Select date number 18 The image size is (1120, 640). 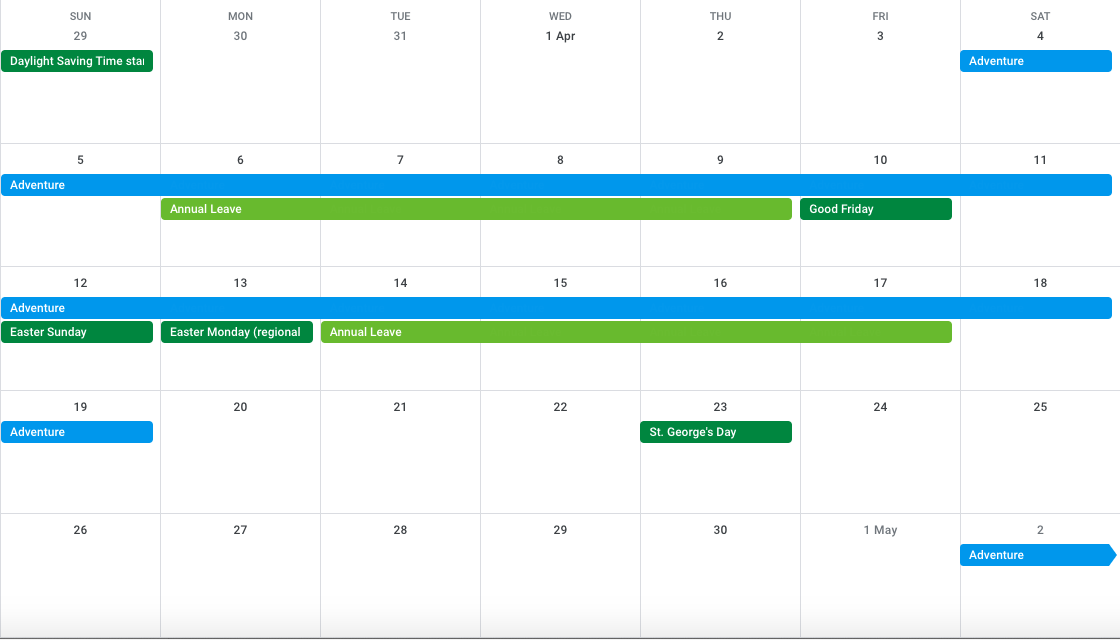point(1040,283)
